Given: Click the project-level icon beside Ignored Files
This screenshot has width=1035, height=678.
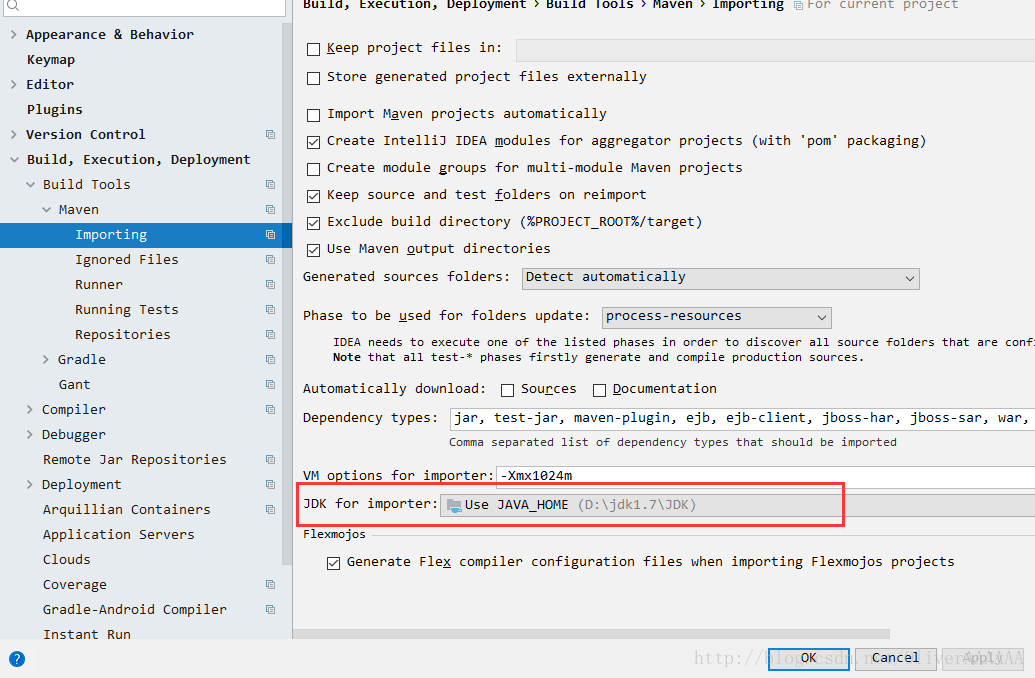Looking at the screenshot, I should pyautogui.click(x=270, y=260).
